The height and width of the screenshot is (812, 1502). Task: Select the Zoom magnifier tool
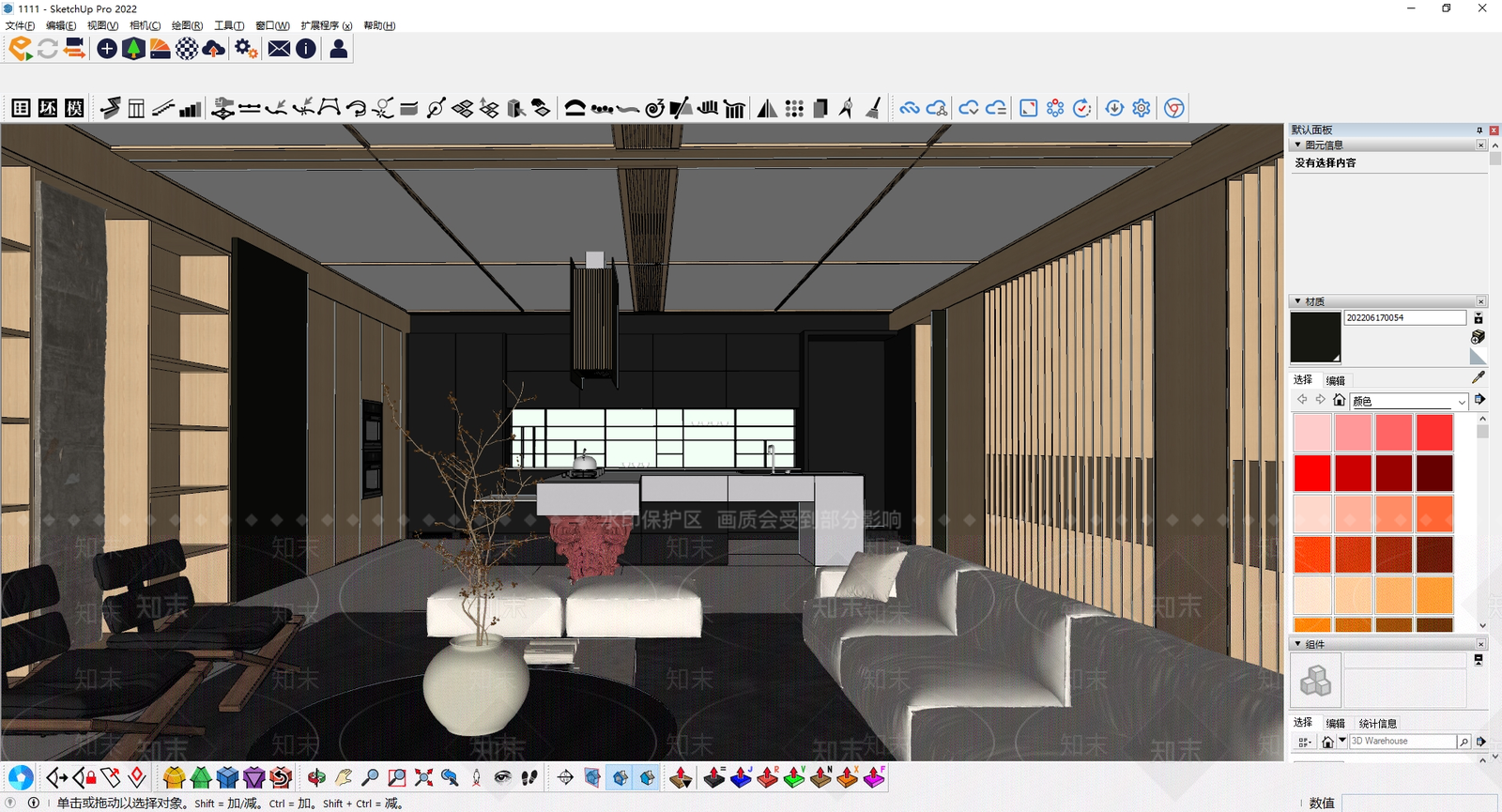click(370, 777)
